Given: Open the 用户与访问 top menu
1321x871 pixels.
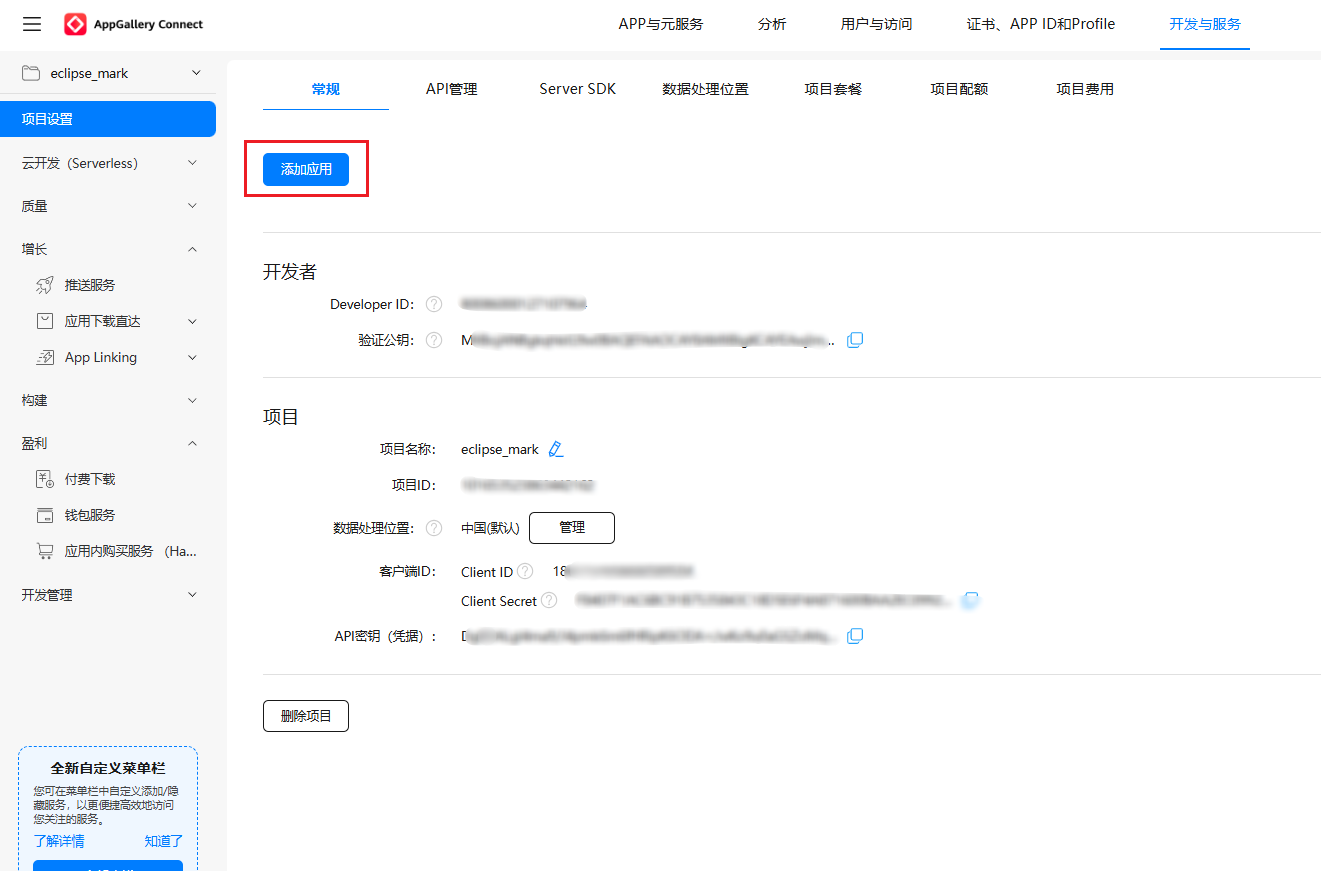Looking at the screenshot, I should coord(877,24).
